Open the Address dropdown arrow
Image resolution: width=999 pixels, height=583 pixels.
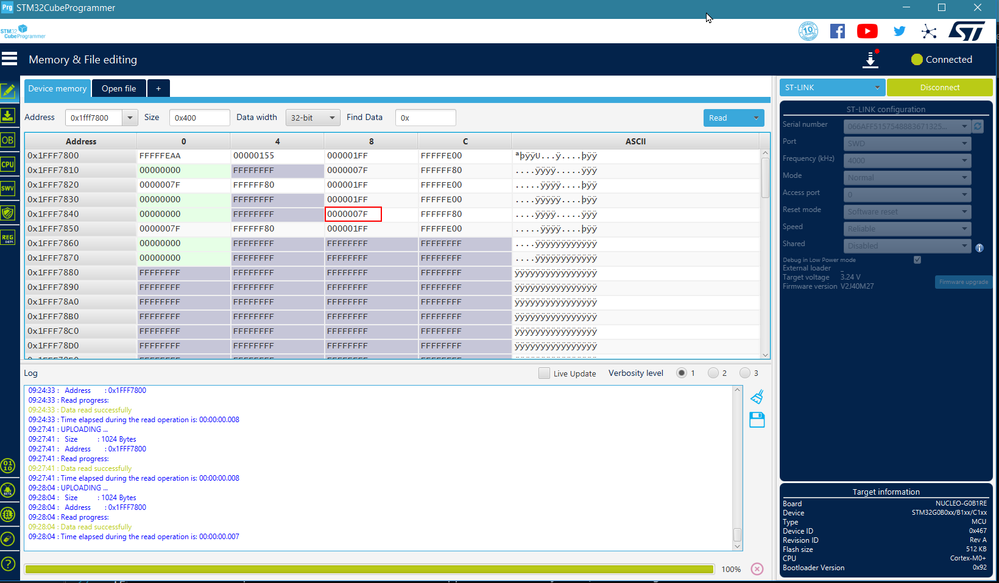point(130,118)
